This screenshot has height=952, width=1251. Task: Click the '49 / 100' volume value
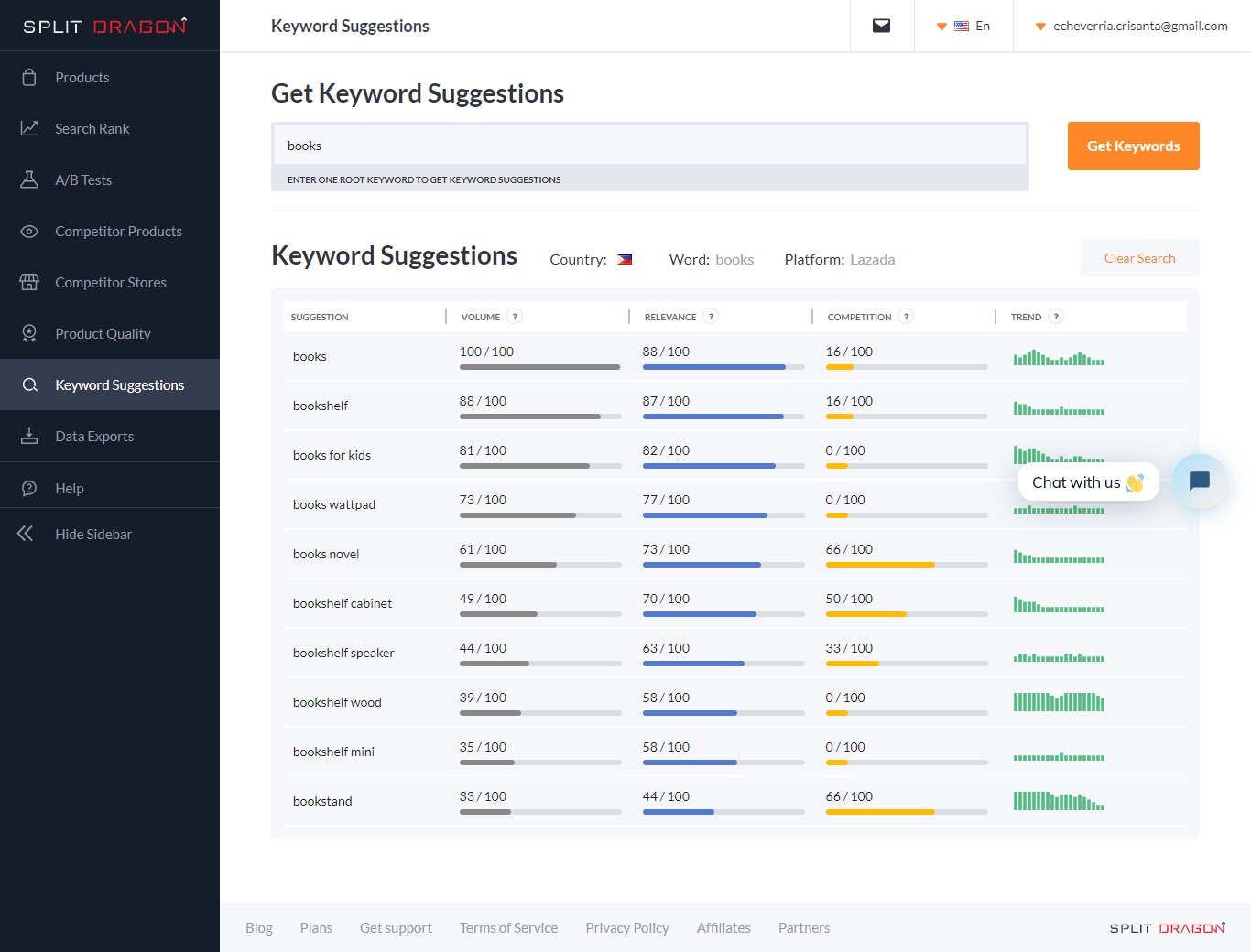pyautogui.click(x=483, y=599)
